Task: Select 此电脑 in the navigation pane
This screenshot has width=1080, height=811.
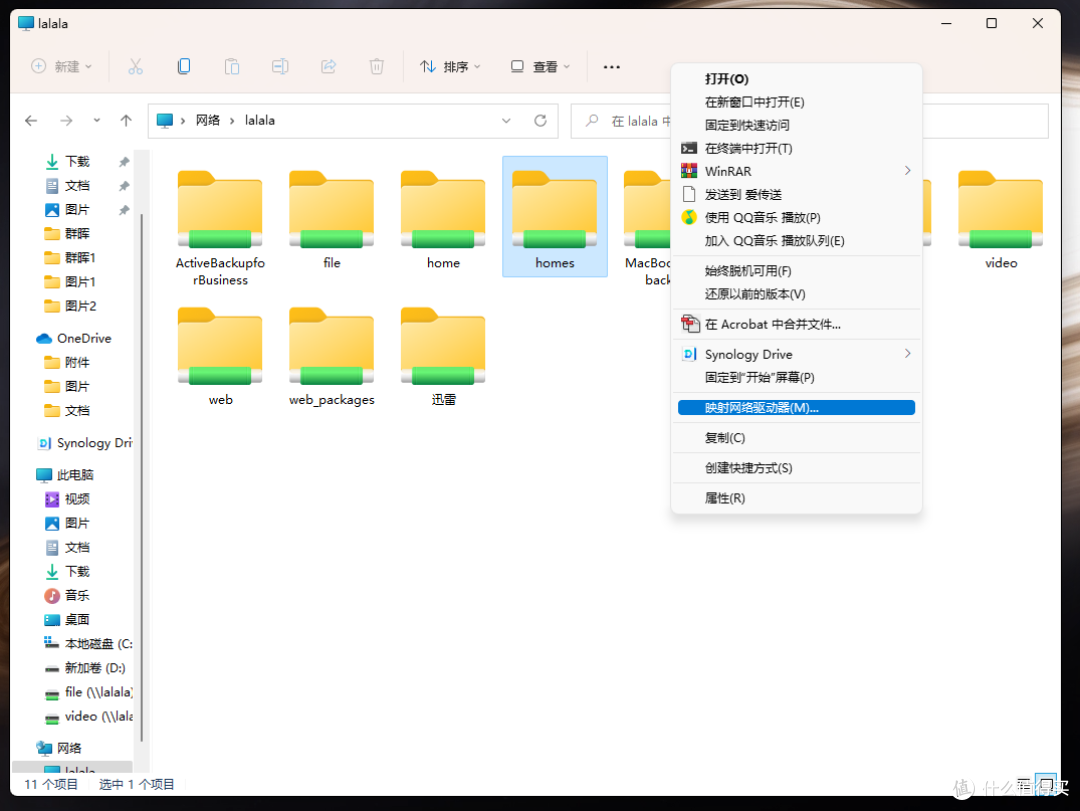Action: coord(65,475)
